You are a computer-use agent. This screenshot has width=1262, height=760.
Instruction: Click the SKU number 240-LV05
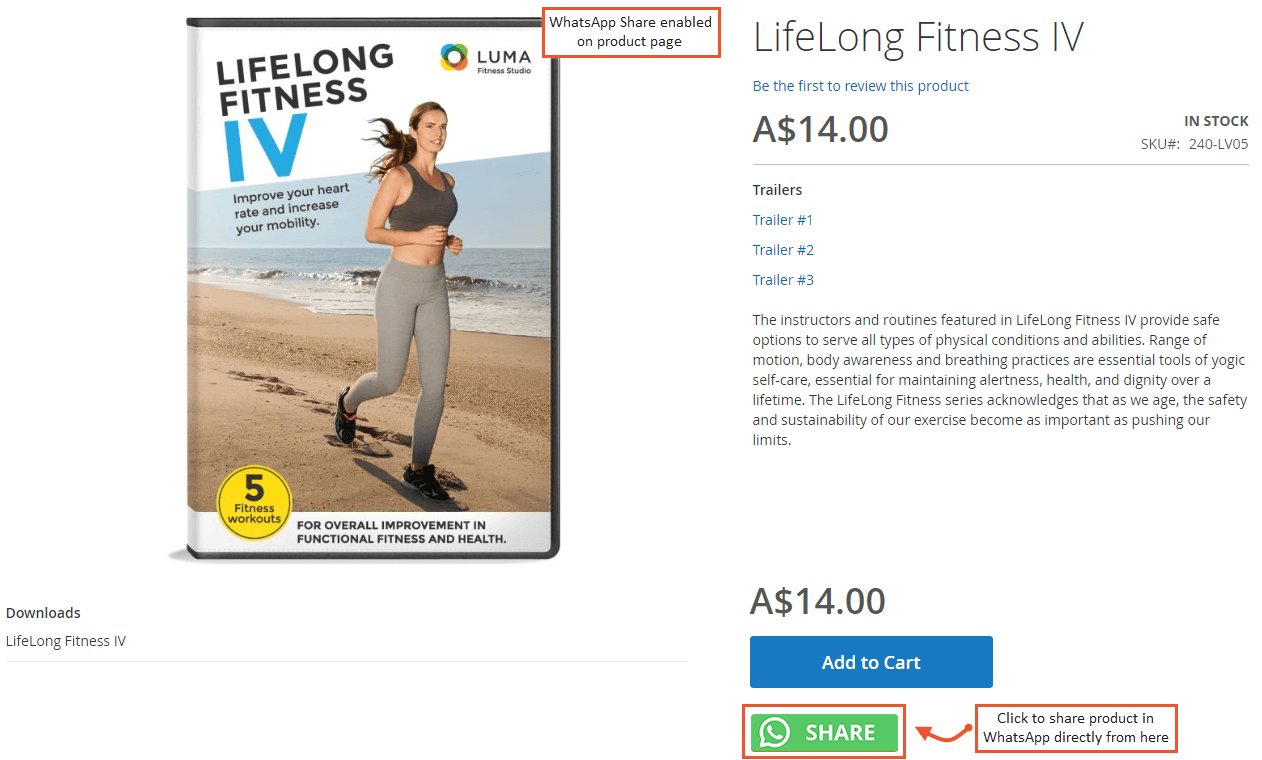tap(1218, 144)
